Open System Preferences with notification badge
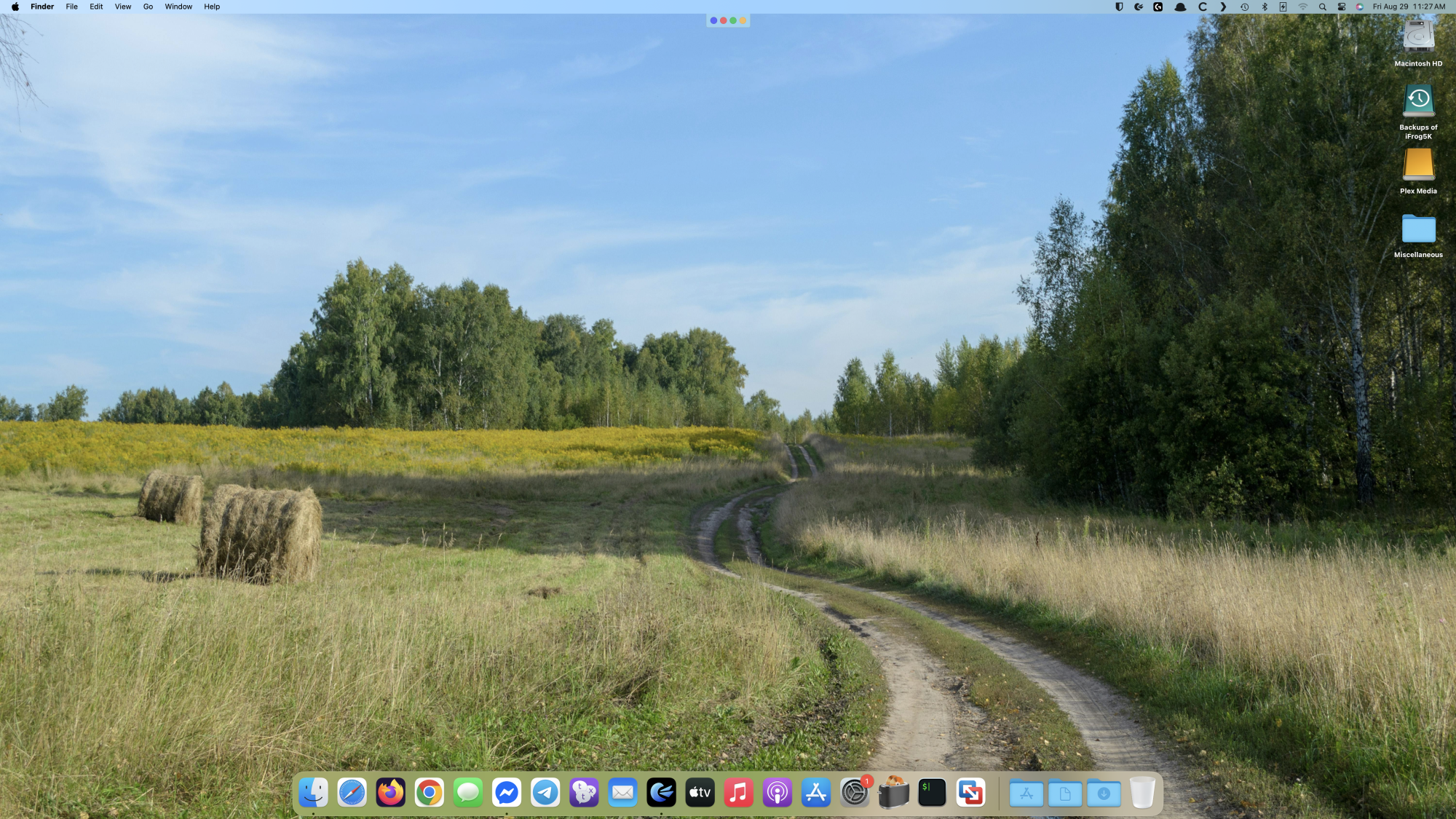 pyautogui.click(x=855, y=793)
